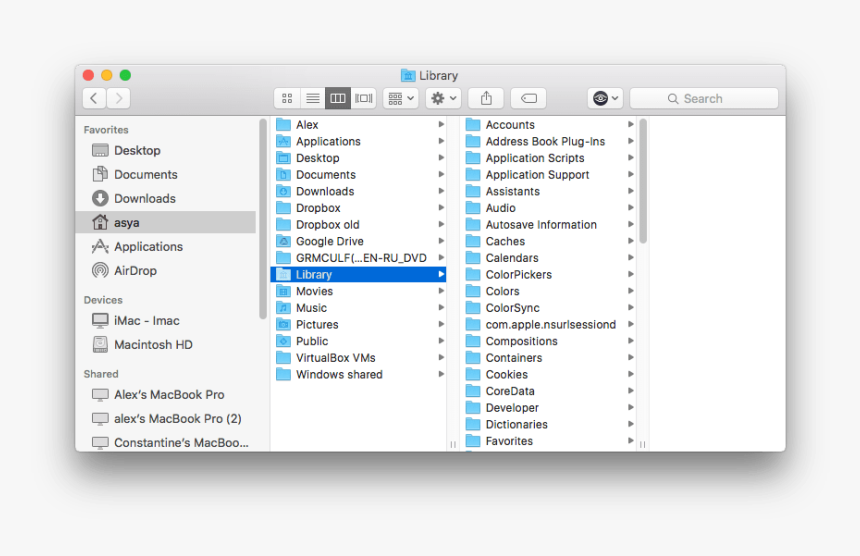Click the sidebar vertical scrollbar

[263, 218]
